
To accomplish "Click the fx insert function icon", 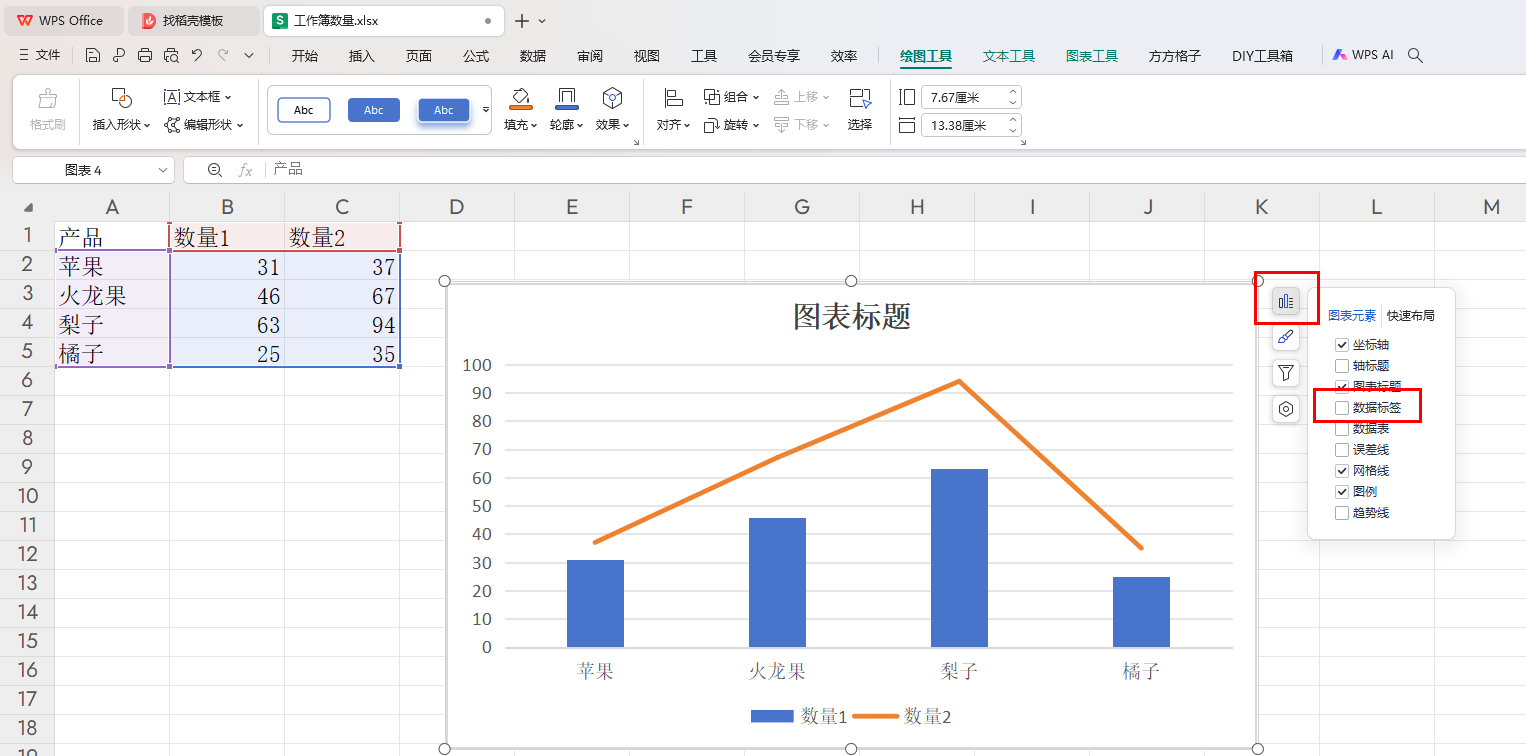I will [245, 170].
